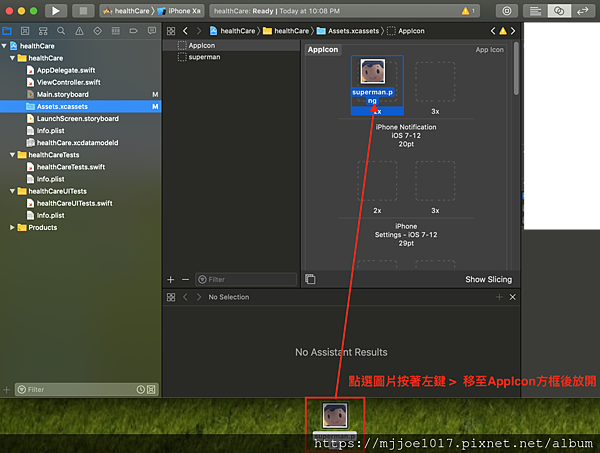Toggle source-control status filter icon
600x453 pixels.
click(151, 389)
